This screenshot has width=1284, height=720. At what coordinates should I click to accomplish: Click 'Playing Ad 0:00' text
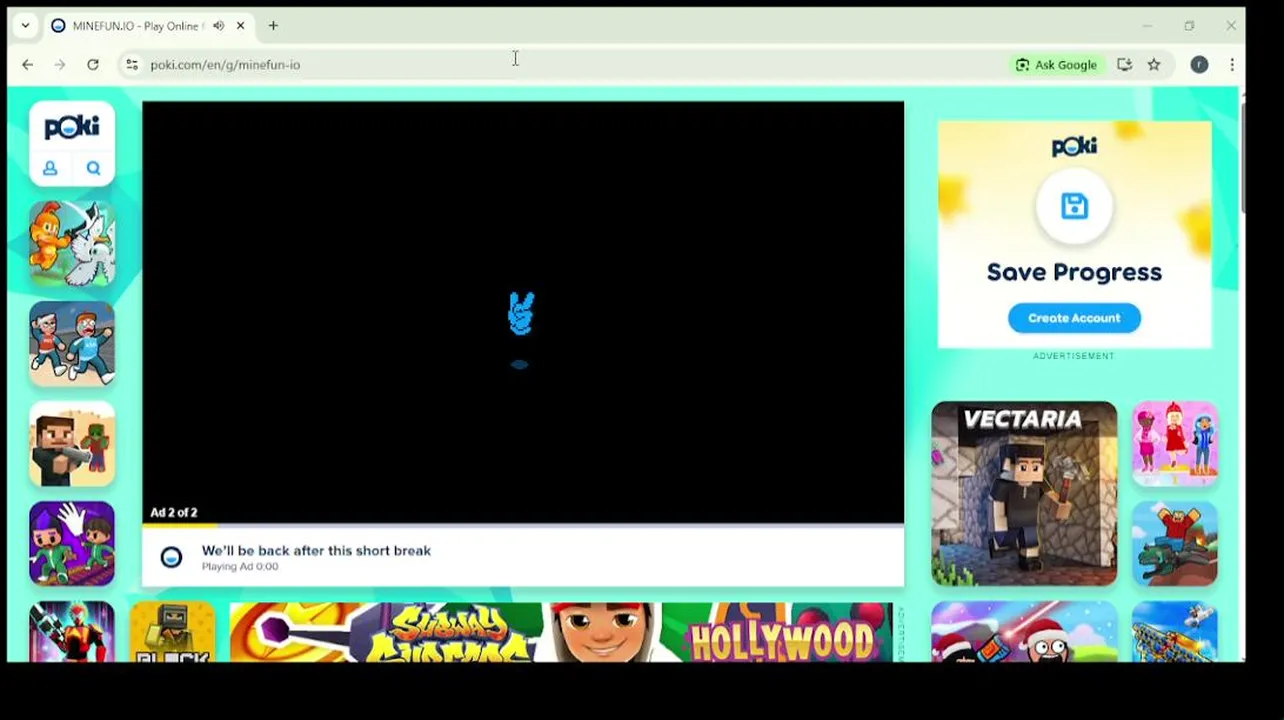pyautogui.click(x=240, y=566)
